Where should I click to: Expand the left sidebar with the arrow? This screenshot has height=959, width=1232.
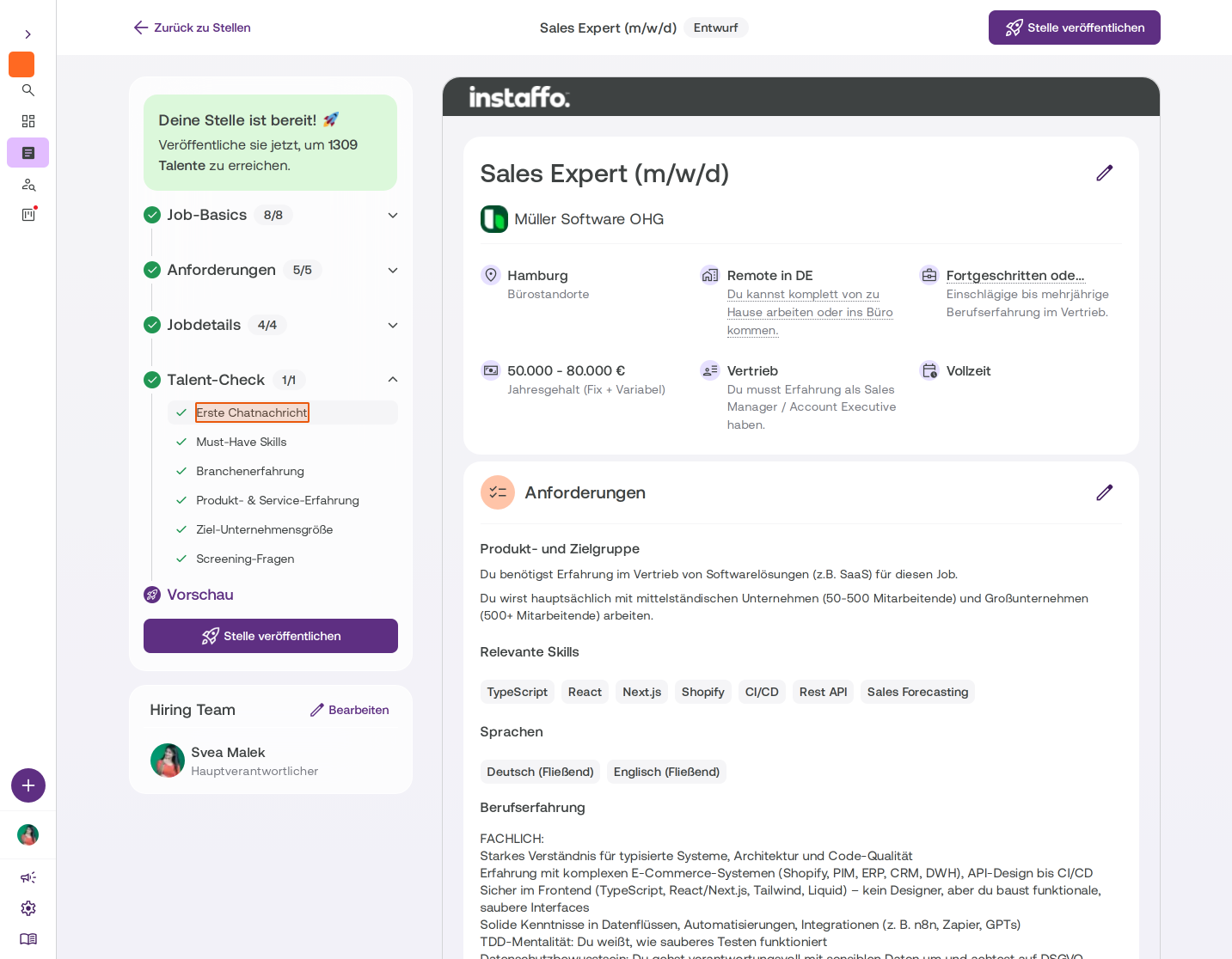point(28,34)
